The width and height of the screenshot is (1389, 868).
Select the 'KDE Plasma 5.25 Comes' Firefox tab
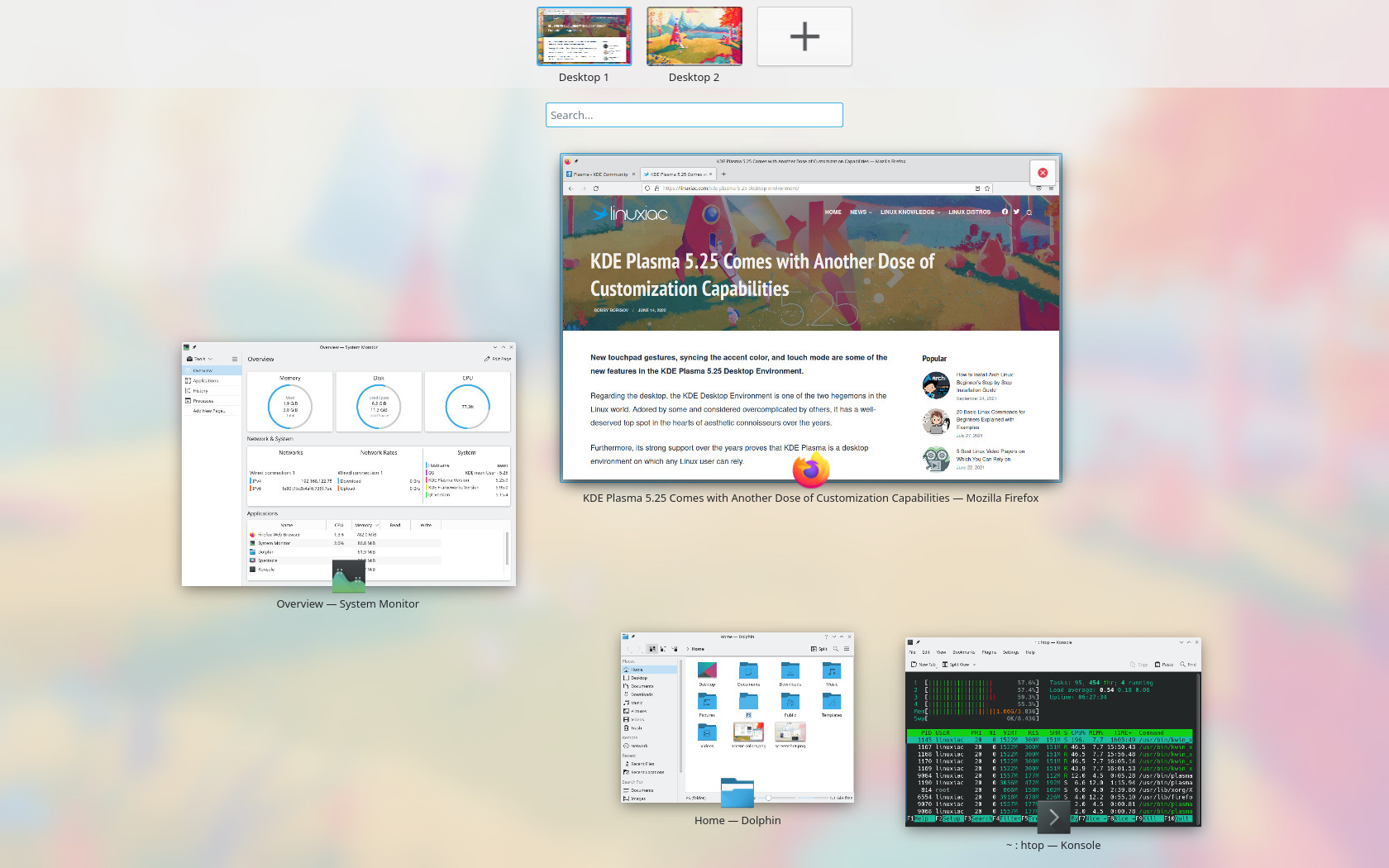click(x=678, y=174)
